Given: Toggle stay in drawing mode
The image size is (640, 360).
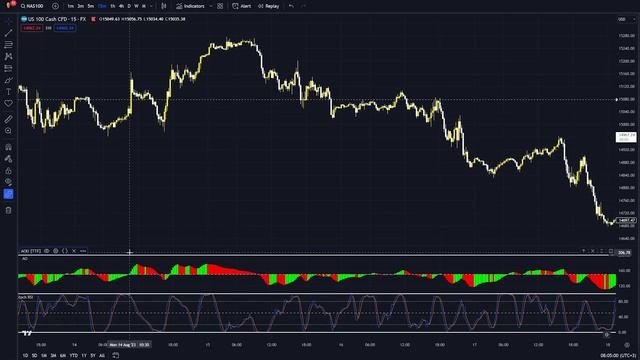Looking at the screenshot, I should 8,159.
